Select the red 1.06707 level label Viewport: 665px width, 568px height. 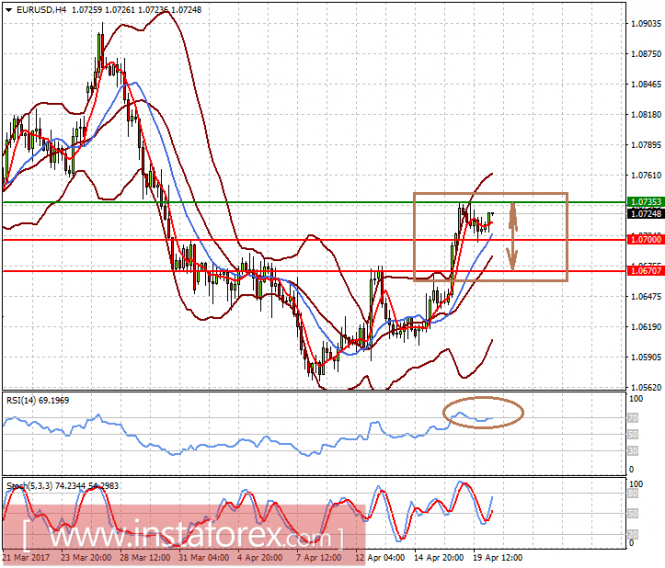(x=645, y=271)
